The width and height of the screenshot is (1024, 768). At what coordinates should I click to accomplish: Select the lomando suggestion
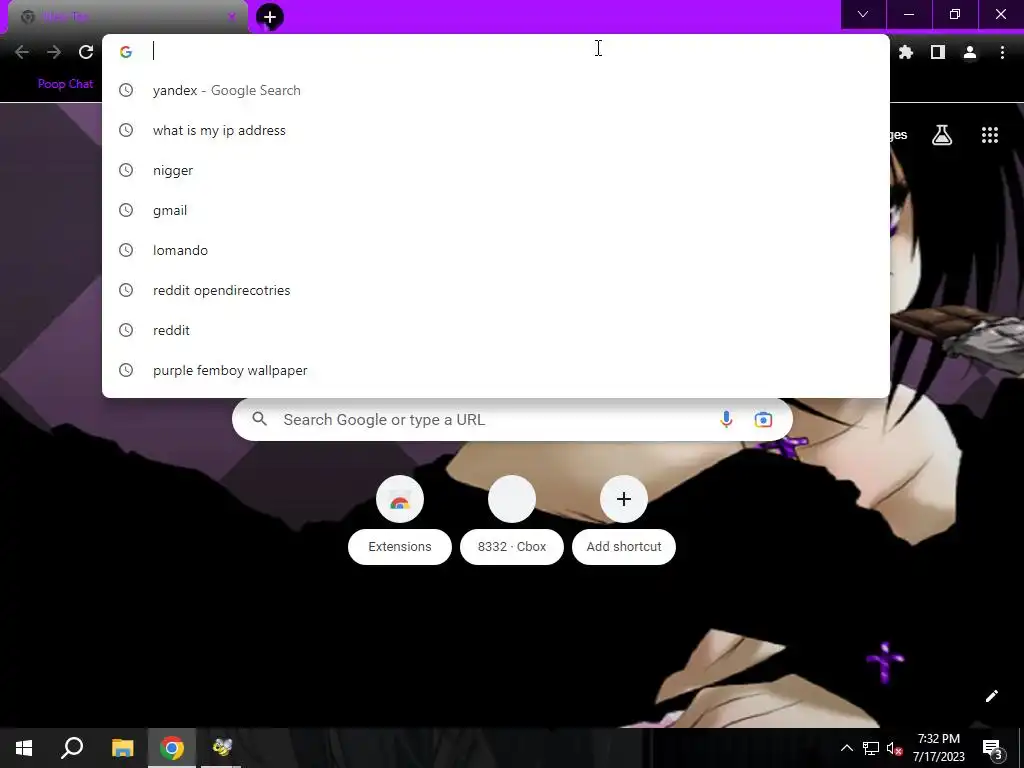coord(496,250)
